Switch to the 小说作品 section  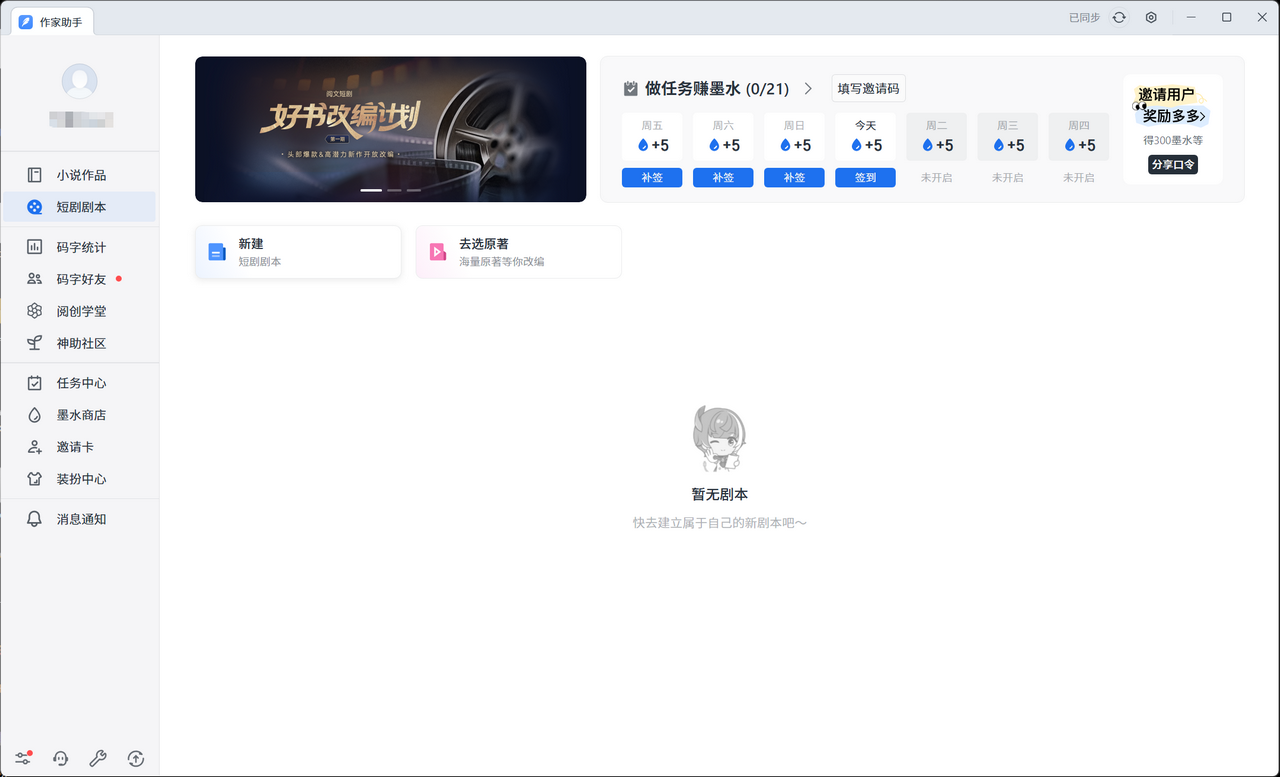(80, 174)
